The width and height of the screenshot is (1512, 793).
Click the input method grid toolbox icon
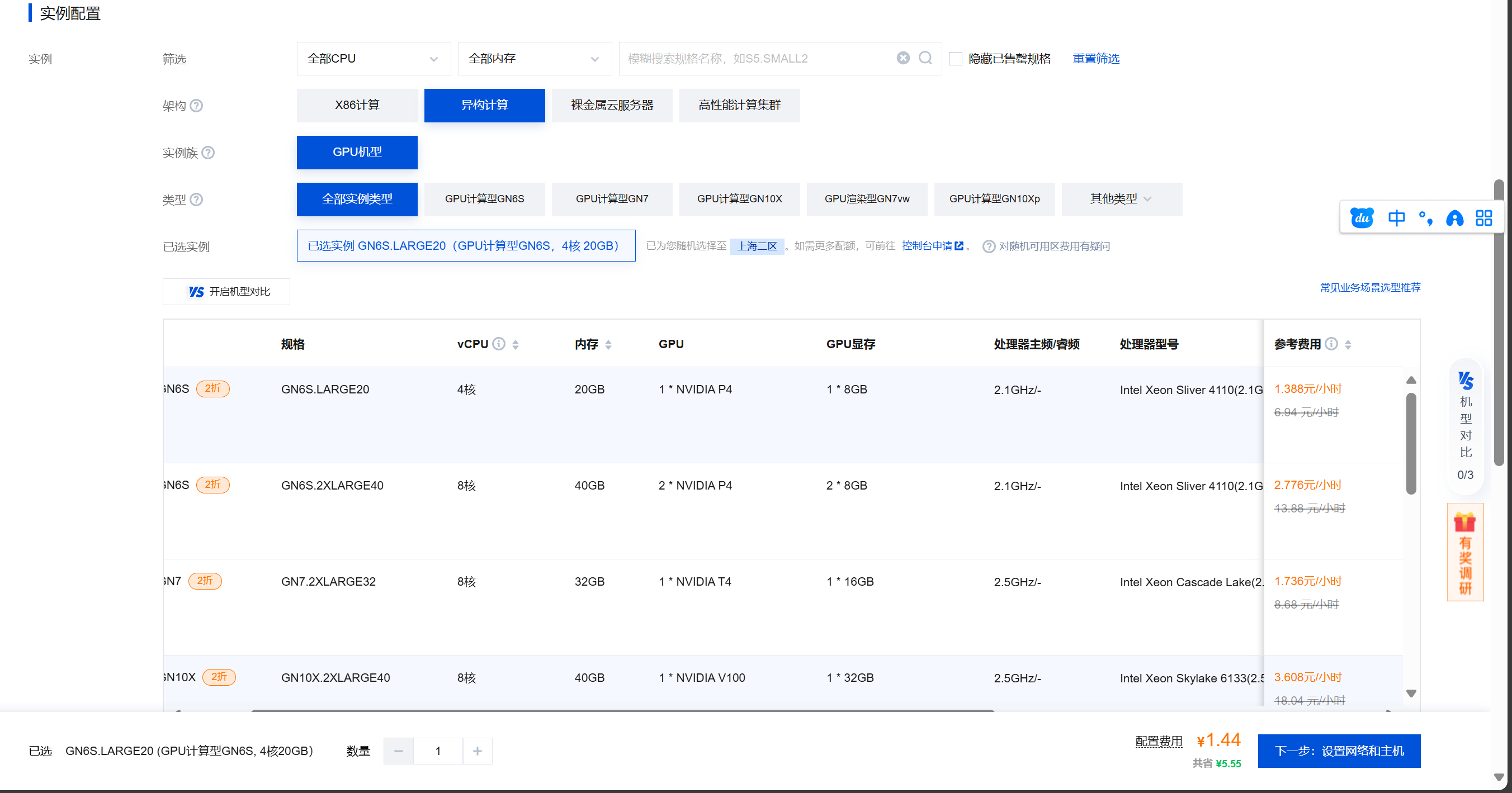click(1484, 218)
